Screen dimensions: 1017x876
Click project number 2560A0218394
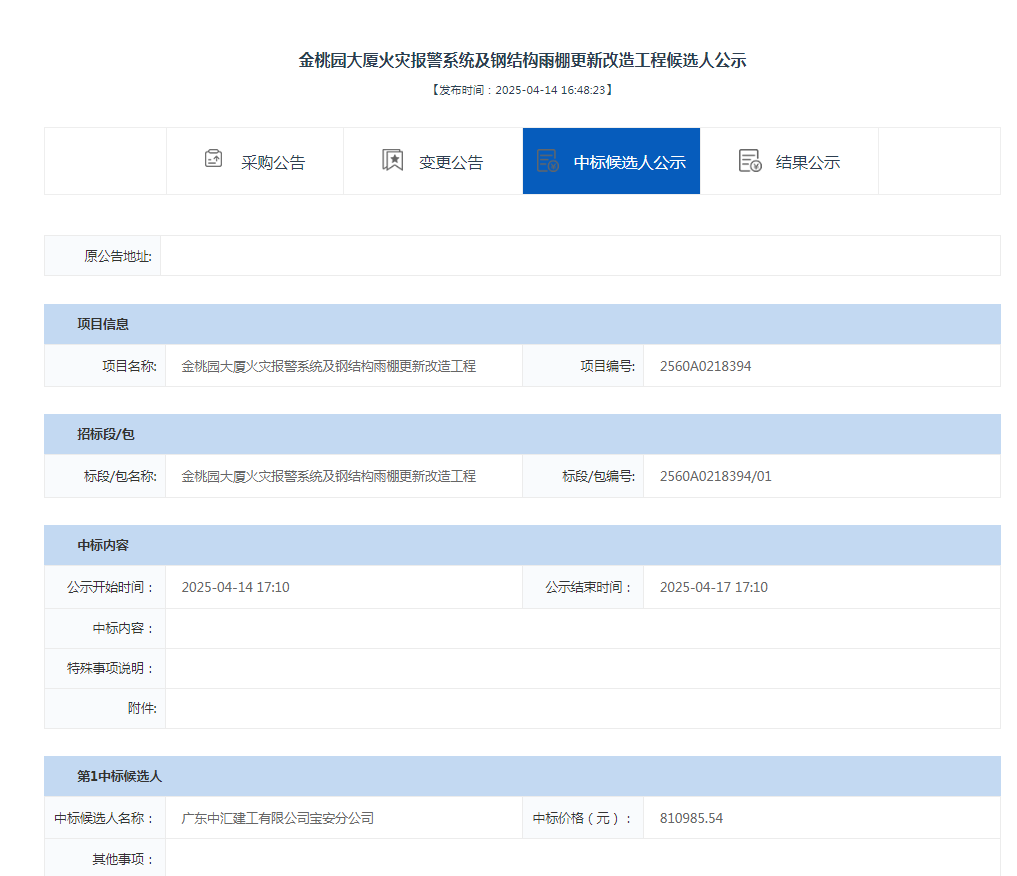[x=706, y=366]
